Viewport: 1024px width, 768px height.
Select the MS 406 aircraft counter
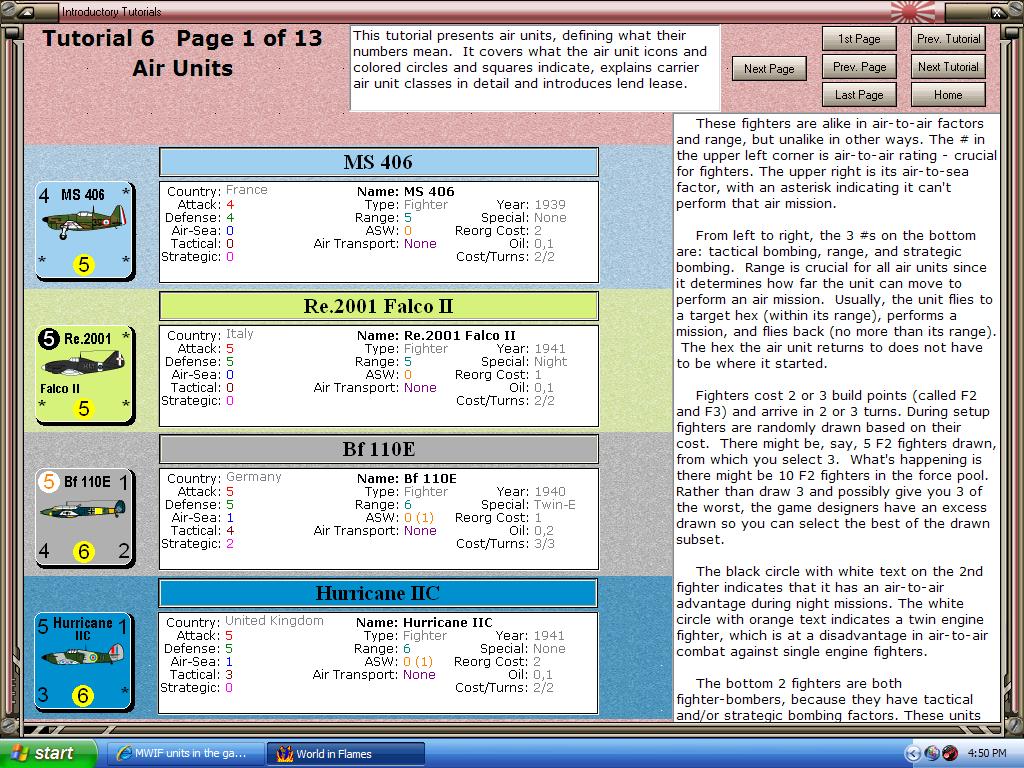(x=85, y=231)
